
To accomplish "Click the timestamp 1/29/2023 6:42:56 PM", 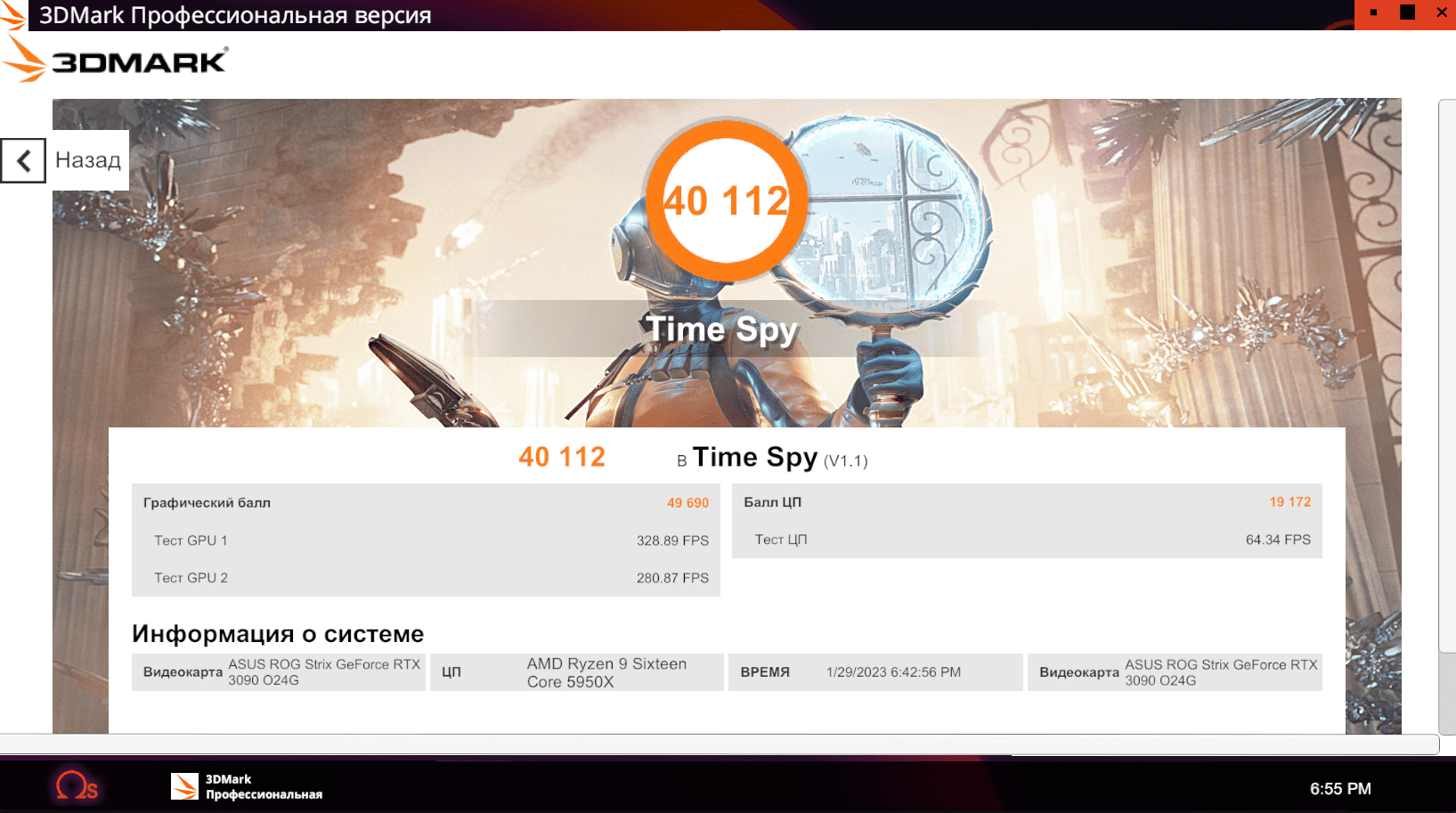I will pyautogui.click(x=893, y=672).
